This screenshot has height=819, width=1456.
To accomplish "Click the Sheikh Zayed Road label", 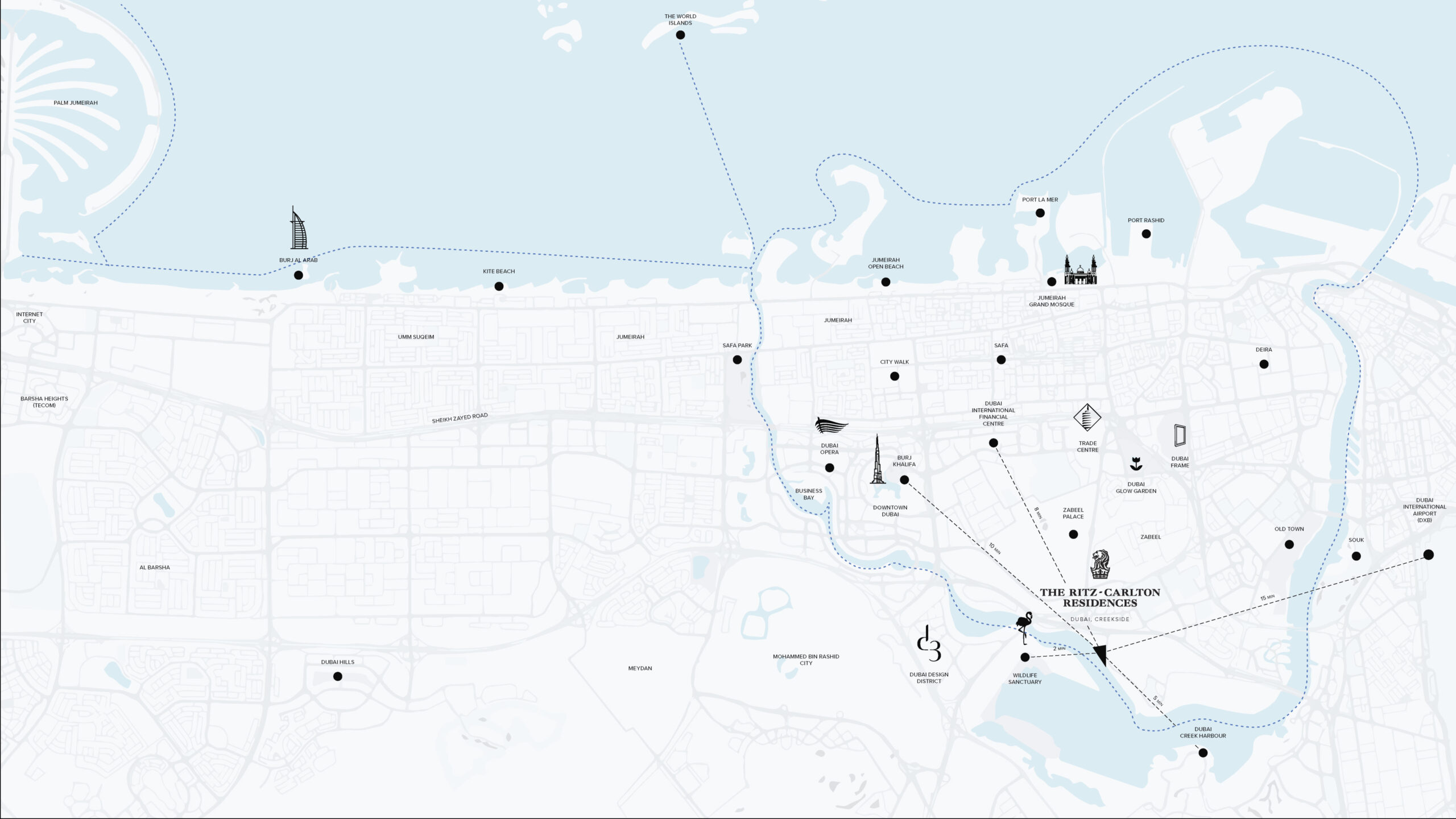I will (460, 418).
